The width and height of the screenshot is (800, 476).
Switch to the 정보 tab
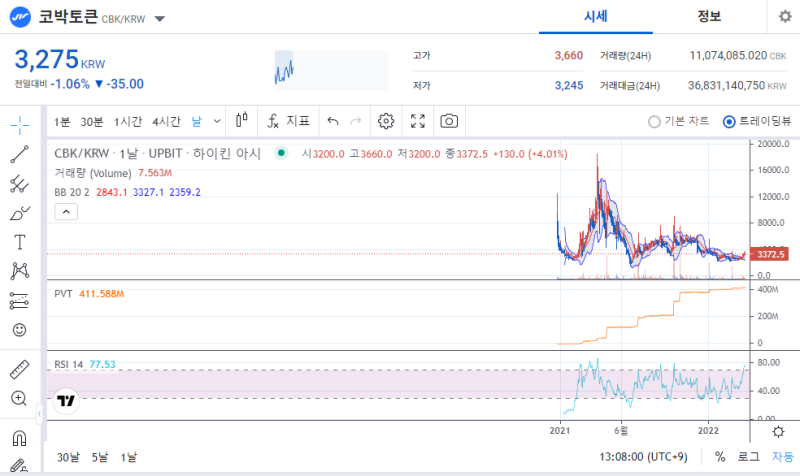[709, 17]
